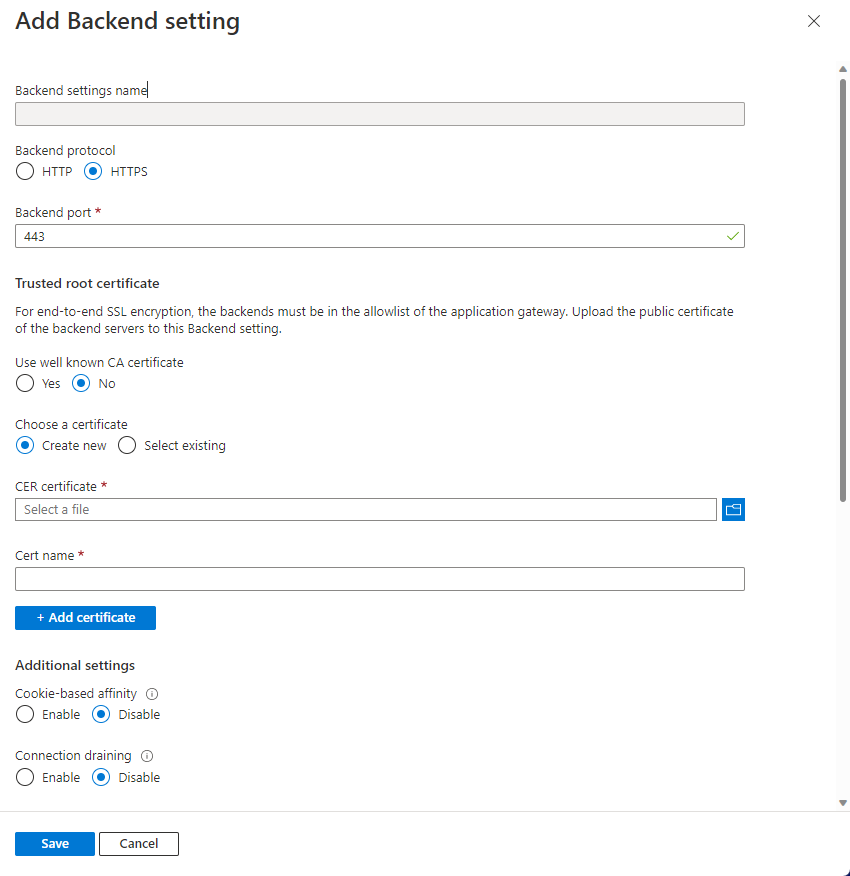Close the Add Backend setting panel
850x876 pixels.
pyautogui.click(x=814, y=21)
